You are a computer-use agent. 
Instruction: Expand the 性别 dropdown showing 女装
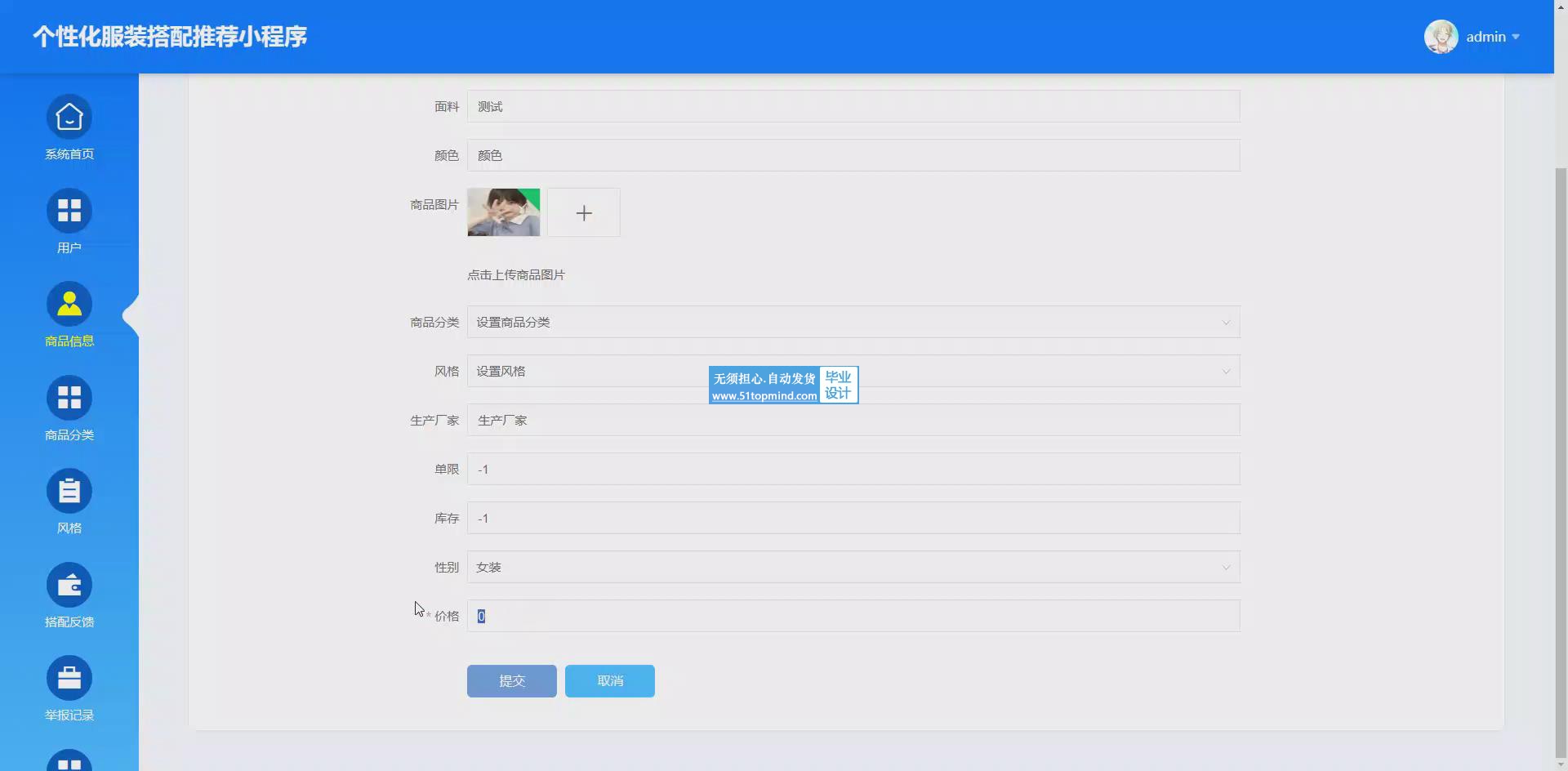click(853, 568)
